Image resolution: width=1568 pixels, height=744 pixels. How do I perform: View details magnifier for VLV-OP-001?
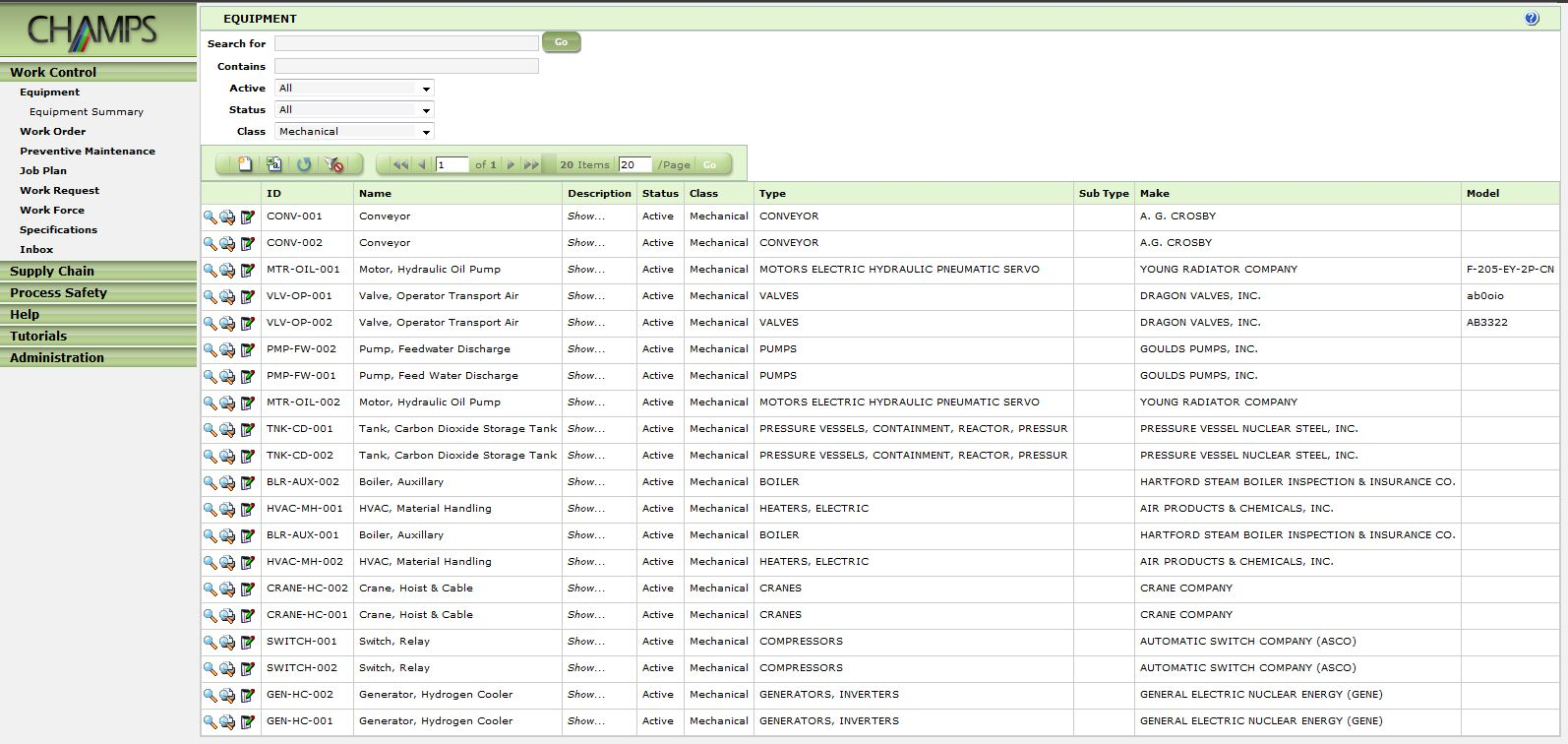[x=210, y=296]
